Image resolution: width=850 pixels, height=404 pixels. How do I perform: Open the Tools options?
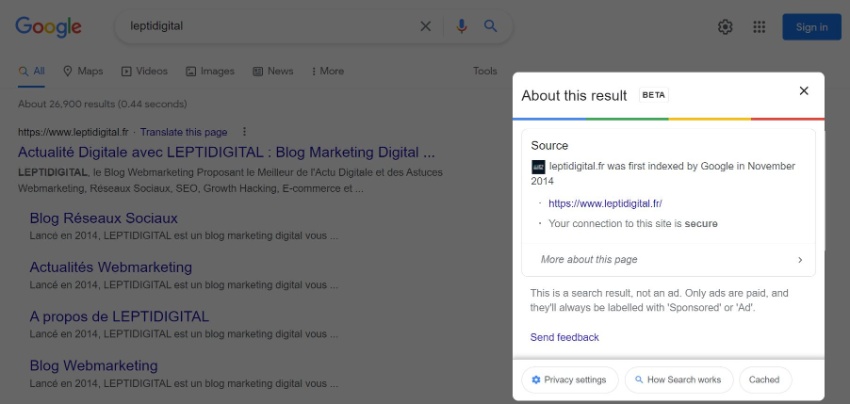coord(485,71)
